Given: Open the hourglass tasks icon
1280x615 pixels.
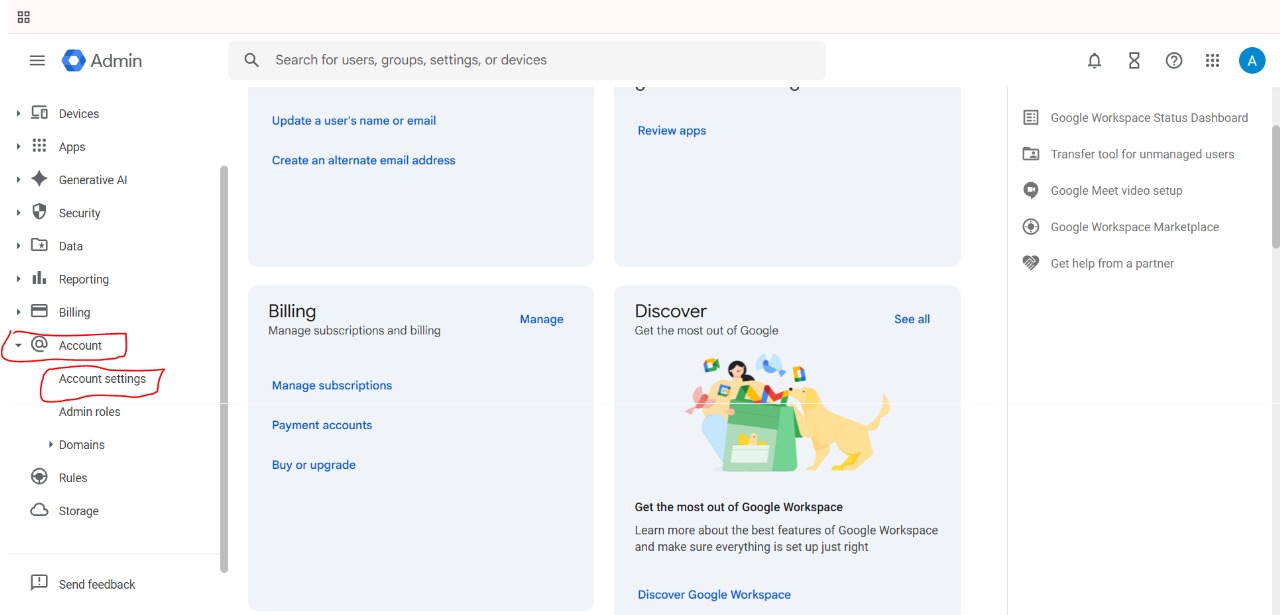Looking at the screenshot, I should pyautogui.click(x=1134, y=60).
